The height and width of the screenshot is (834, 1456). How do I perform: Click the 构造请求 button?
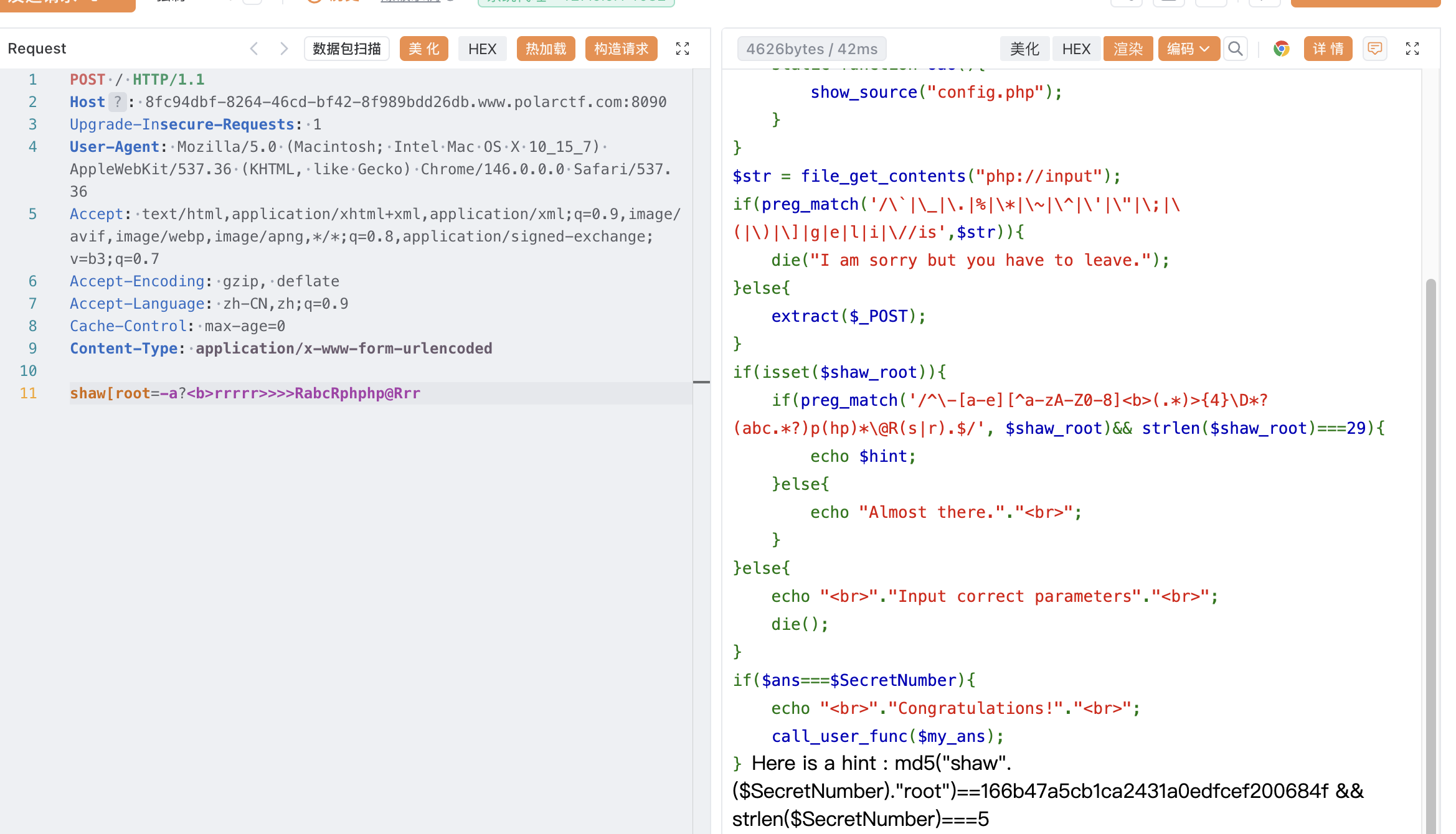(621, 49)
